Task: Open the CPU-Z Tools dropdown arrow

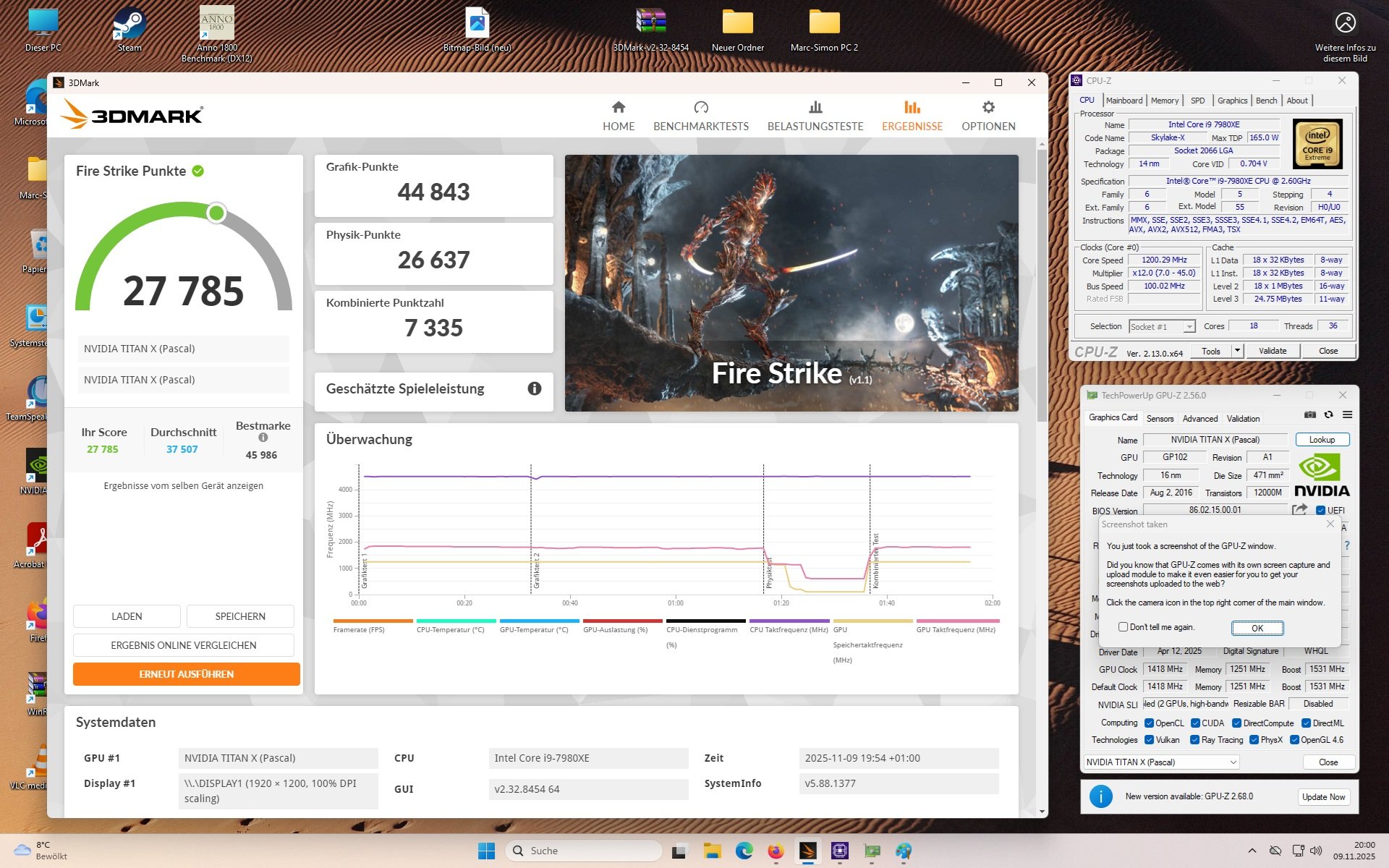Action: point(1237,351)
